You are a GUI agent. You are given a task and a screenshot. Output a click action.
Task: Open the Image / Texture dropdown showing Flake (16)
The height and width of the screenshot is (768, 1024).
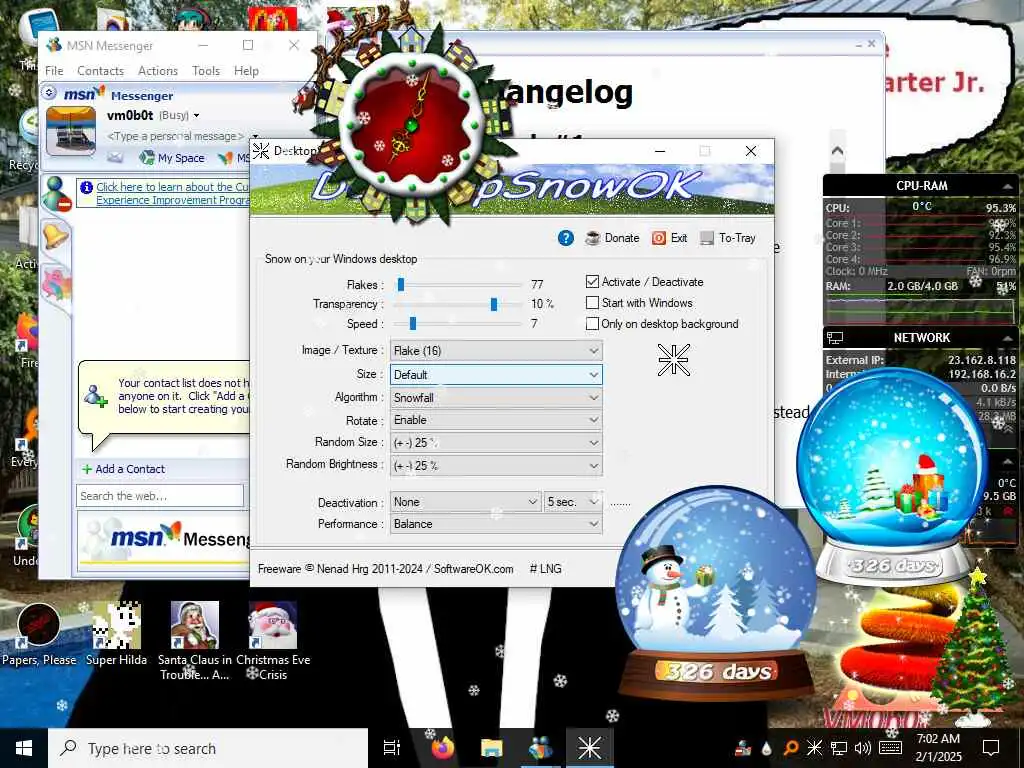point(496,351)
